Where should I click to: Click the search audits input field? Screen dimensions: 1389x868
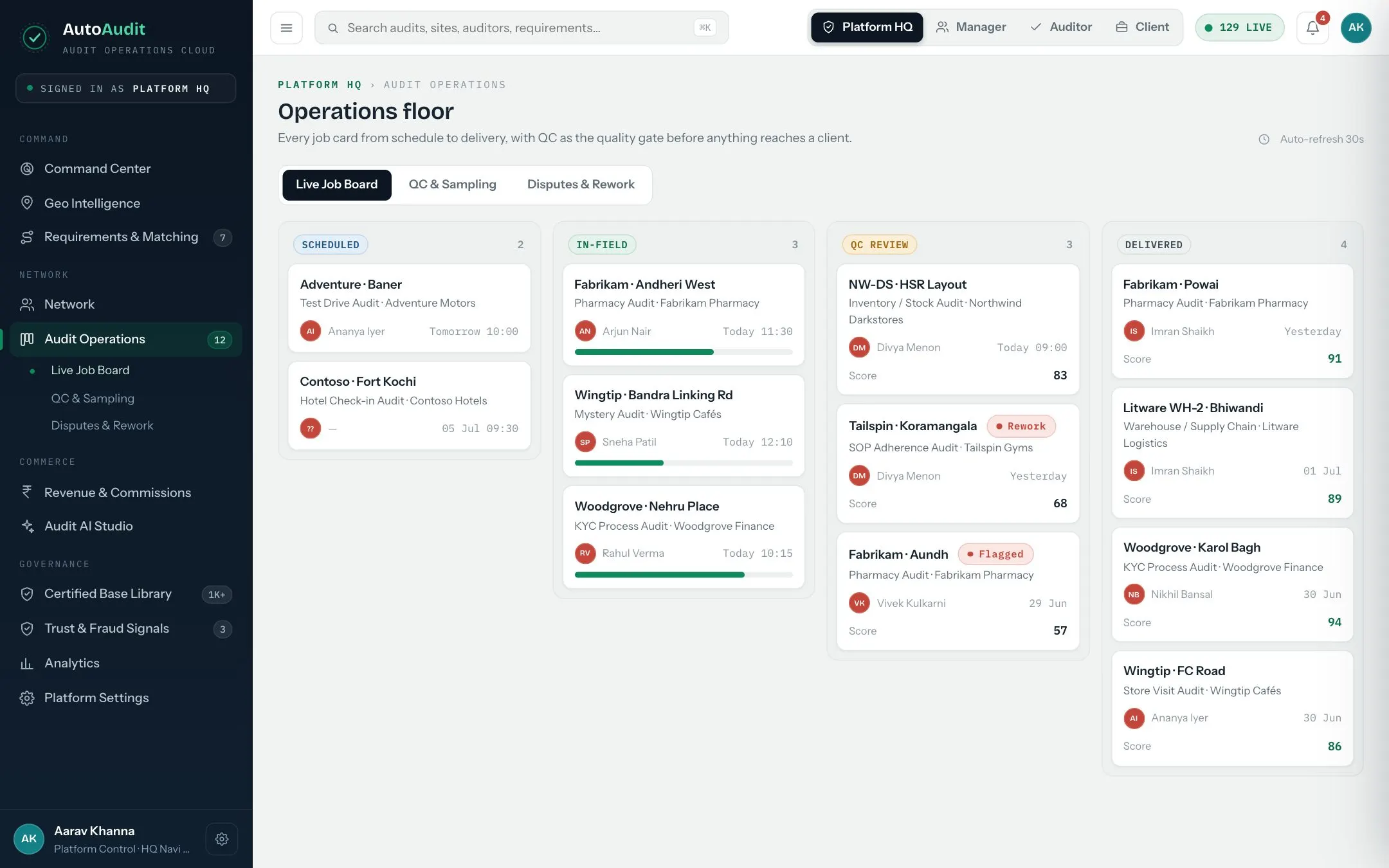[522, 28]
